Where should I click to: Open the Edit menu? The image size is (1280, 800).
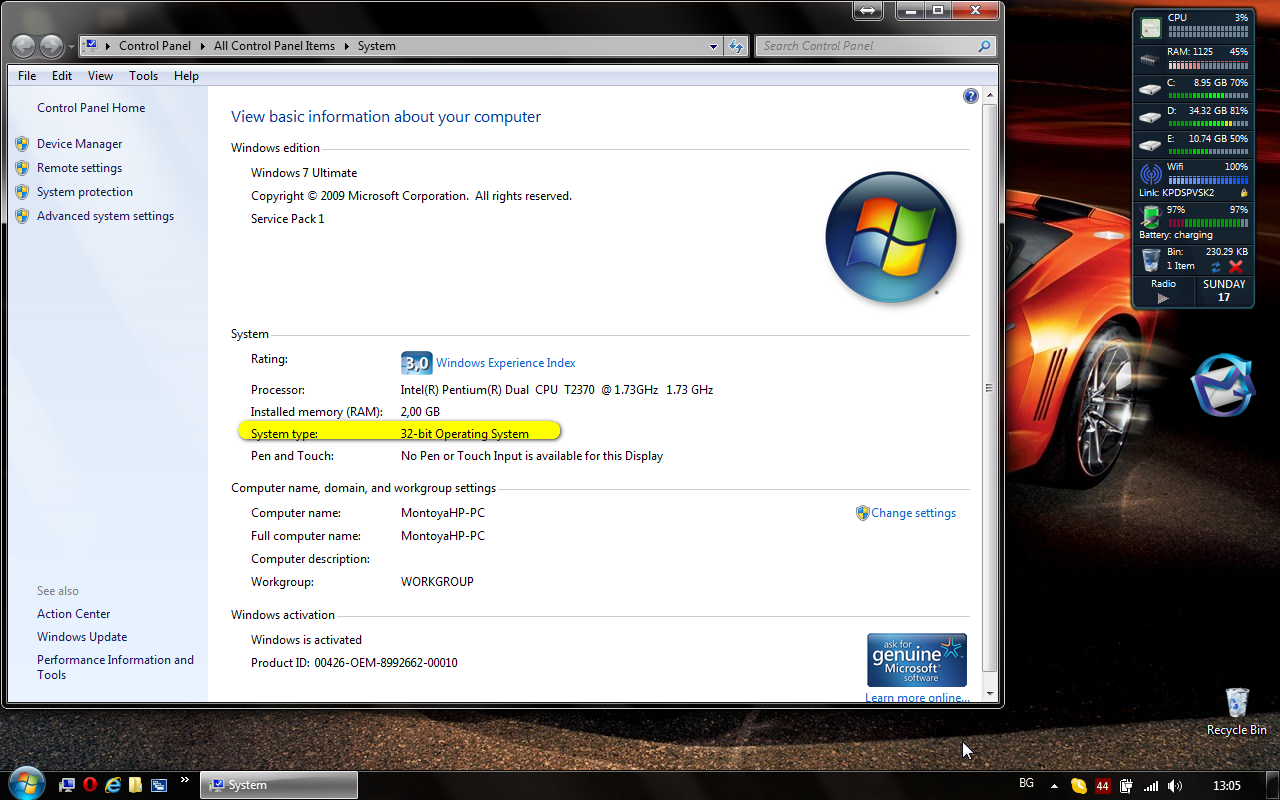pos(62,76)
